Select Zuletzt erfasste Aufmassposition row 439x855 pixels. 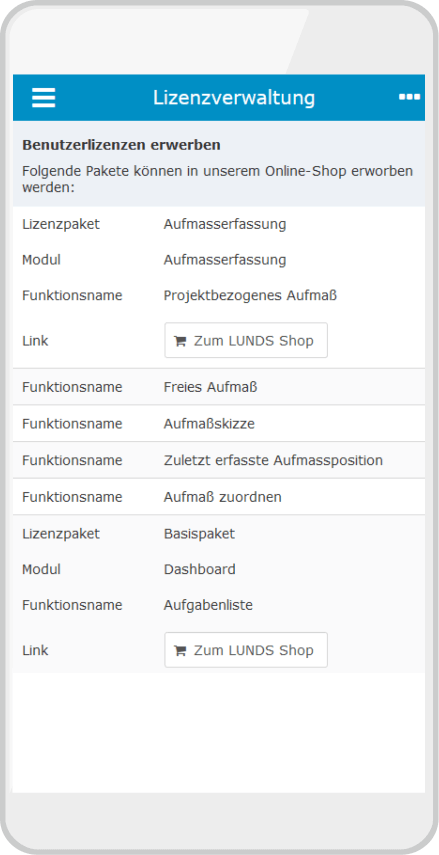[x=219, y=460]
